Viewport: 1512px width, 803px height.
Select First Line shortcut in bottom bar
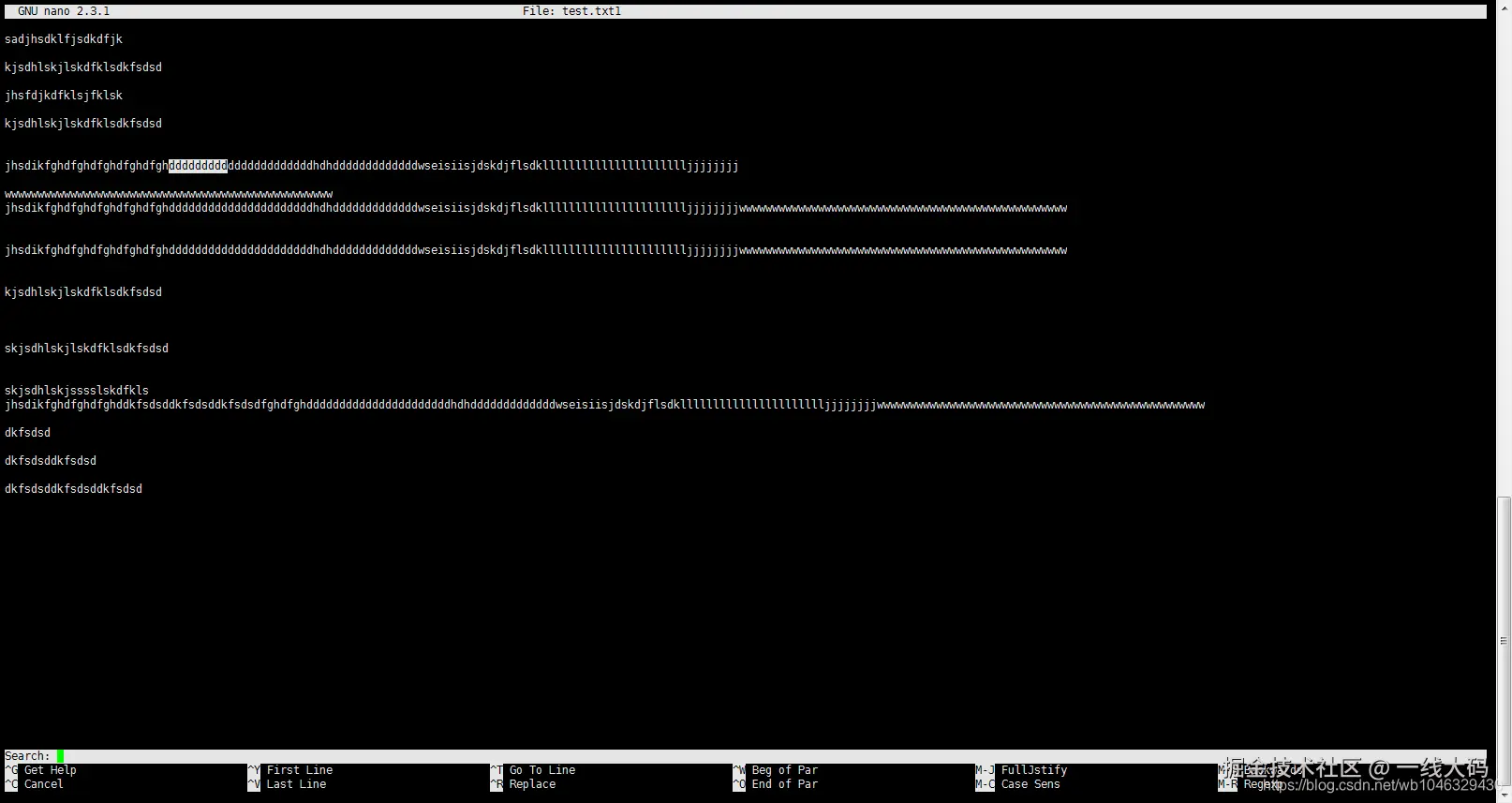(x=289, y=770)
